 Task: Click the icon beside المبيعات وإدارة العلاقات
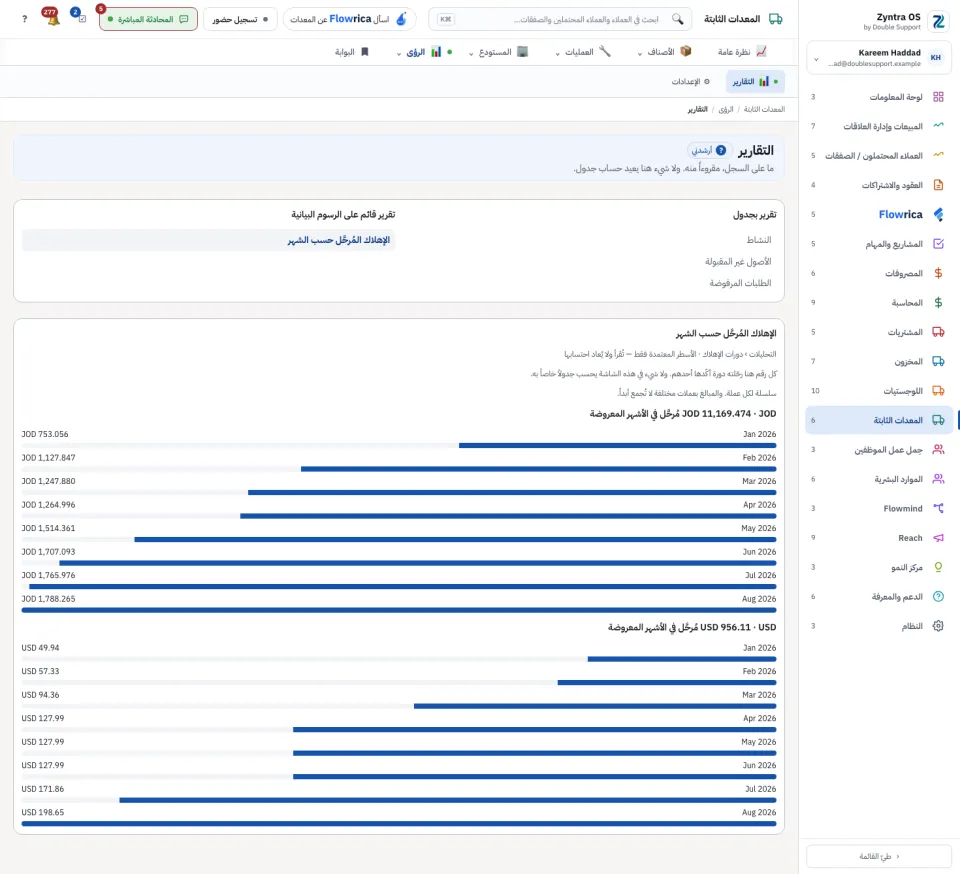point(938,126)
